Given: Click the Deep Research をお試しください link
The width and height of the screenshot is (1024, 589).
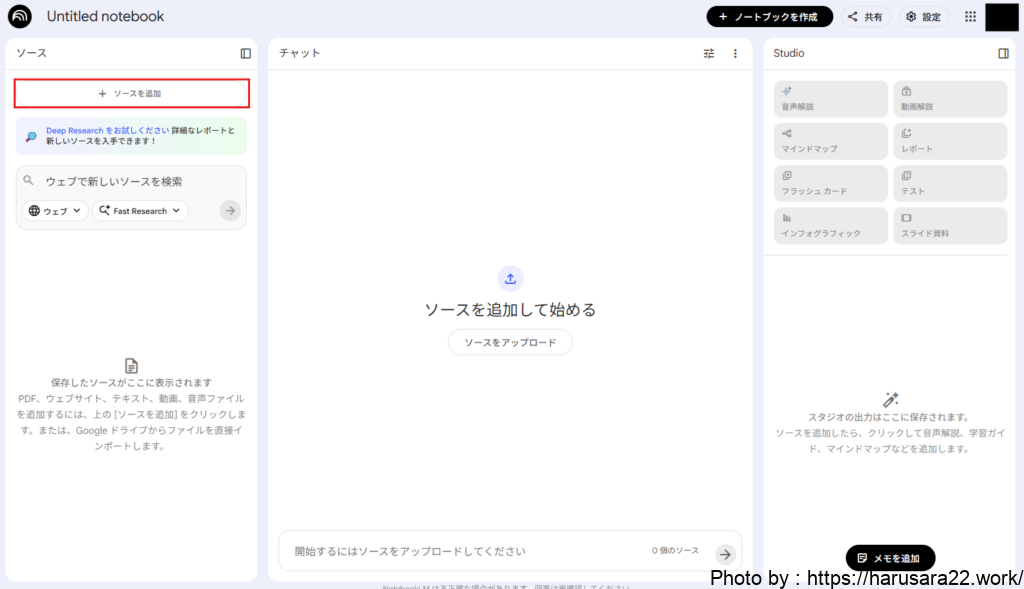Looking at the screenshot, I should [x=107, y=130].
